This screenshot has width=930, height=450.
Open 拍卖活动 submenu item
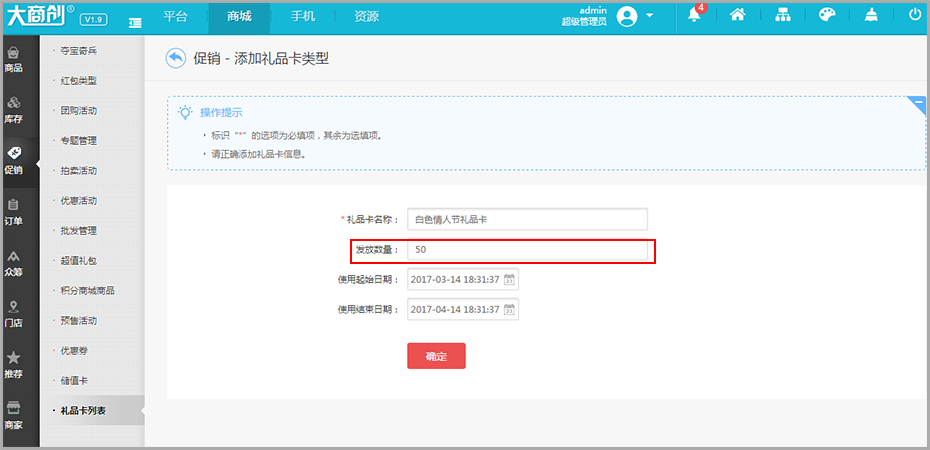point(78,171)
